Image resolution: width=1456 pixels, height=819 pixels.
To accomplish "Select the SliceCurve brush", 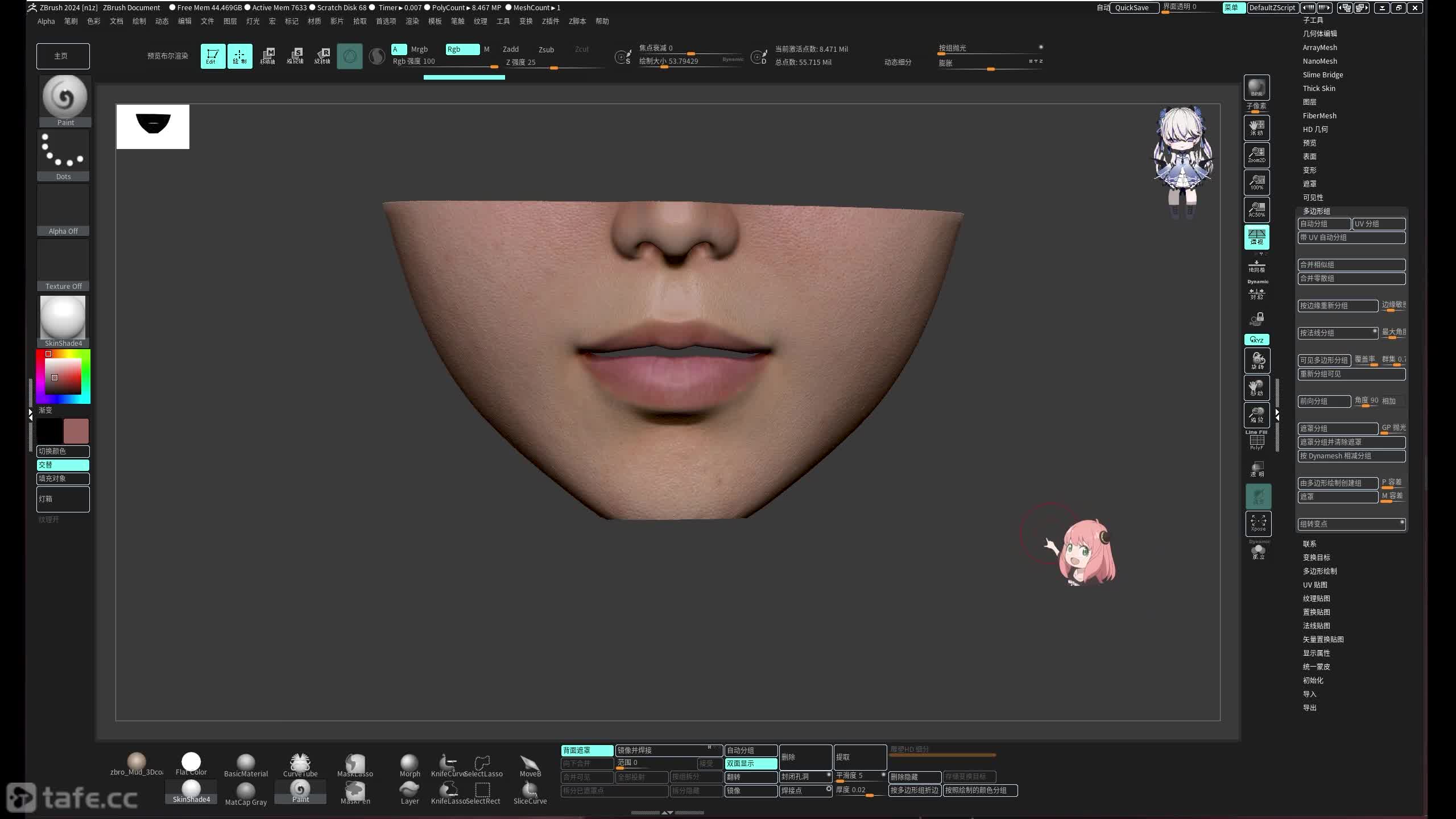I will pos(530,792).
